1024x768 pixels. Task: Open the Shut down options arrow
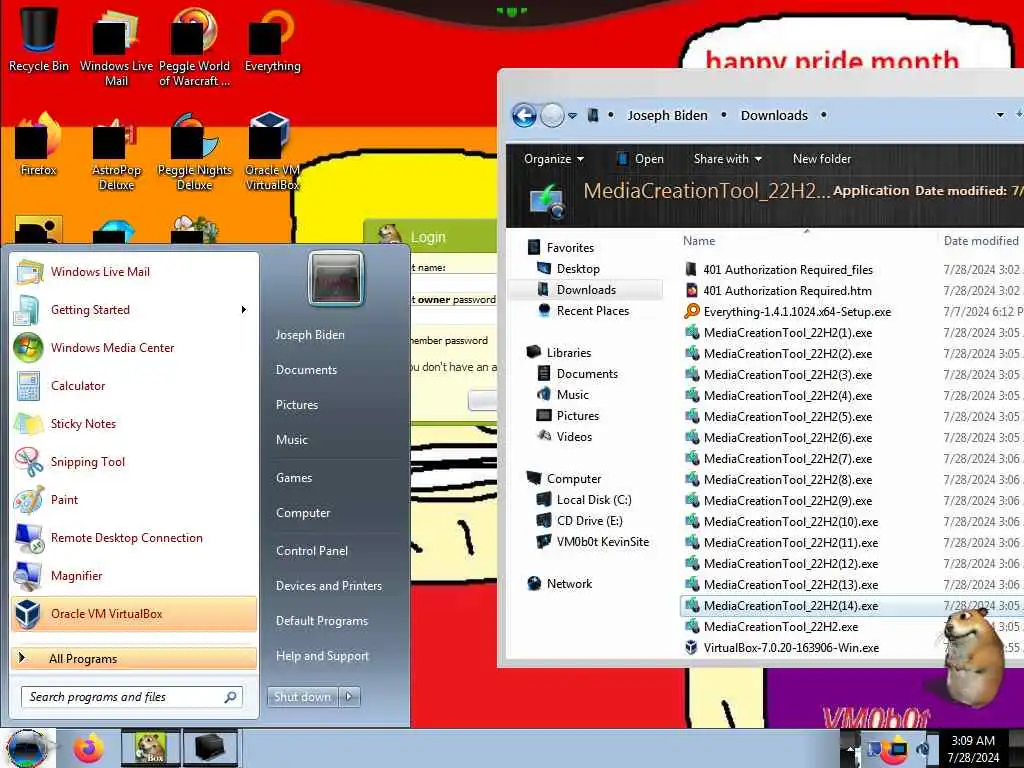[349, 697]
